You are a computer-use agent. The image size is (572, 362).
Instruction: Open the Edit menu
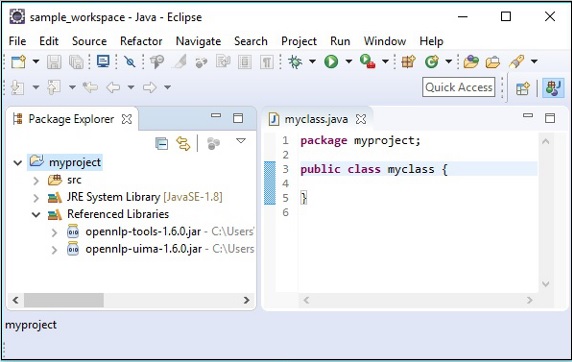click(x=49, y=41)
